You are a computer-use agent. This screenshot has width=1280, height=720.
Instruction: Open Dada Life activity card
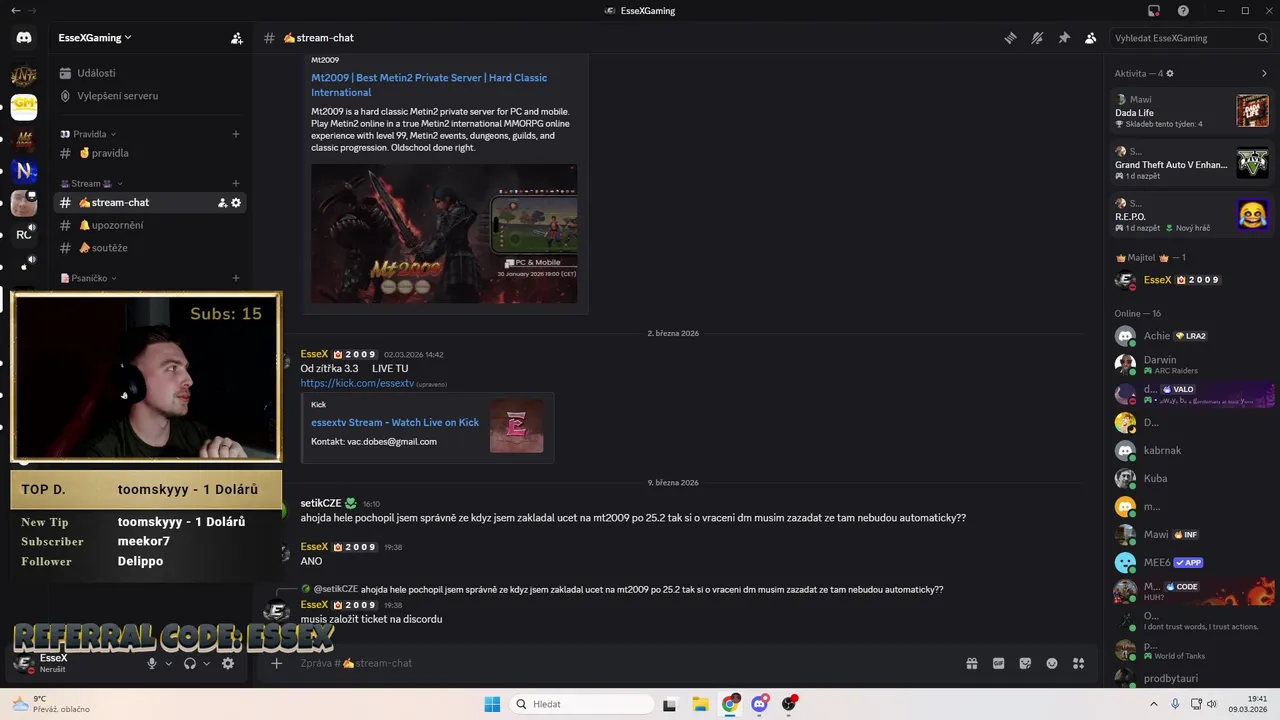[x=1192, y=111]
